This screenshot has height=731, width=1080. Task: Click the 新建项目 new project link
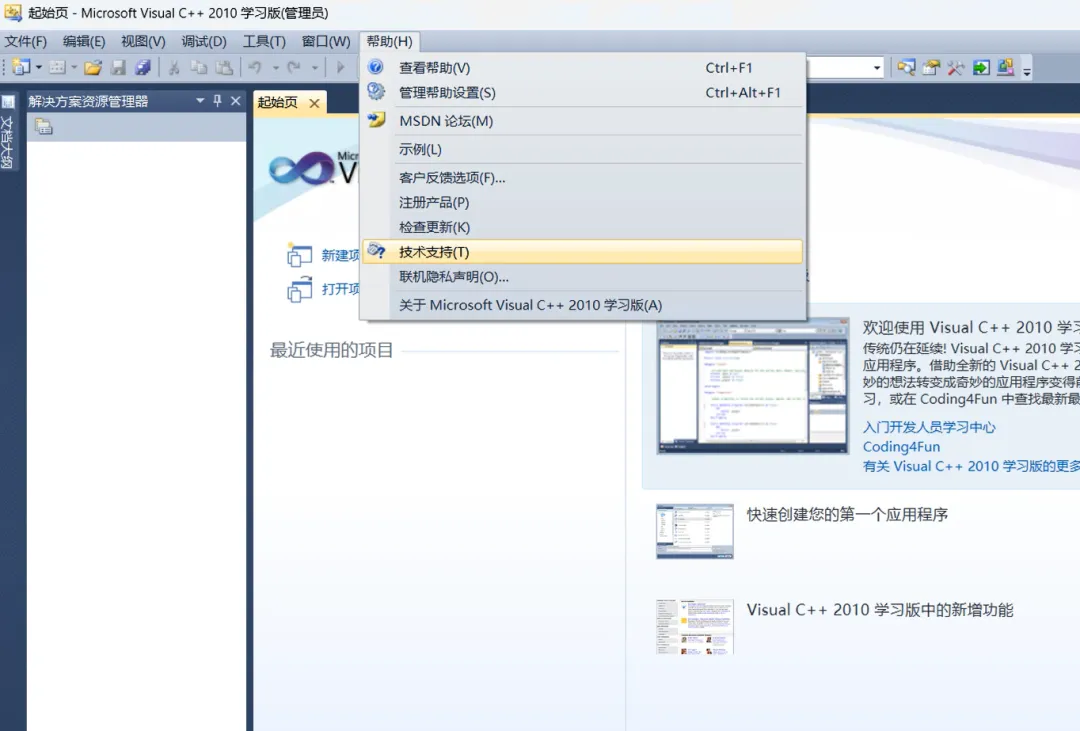[x=340, y=255]
